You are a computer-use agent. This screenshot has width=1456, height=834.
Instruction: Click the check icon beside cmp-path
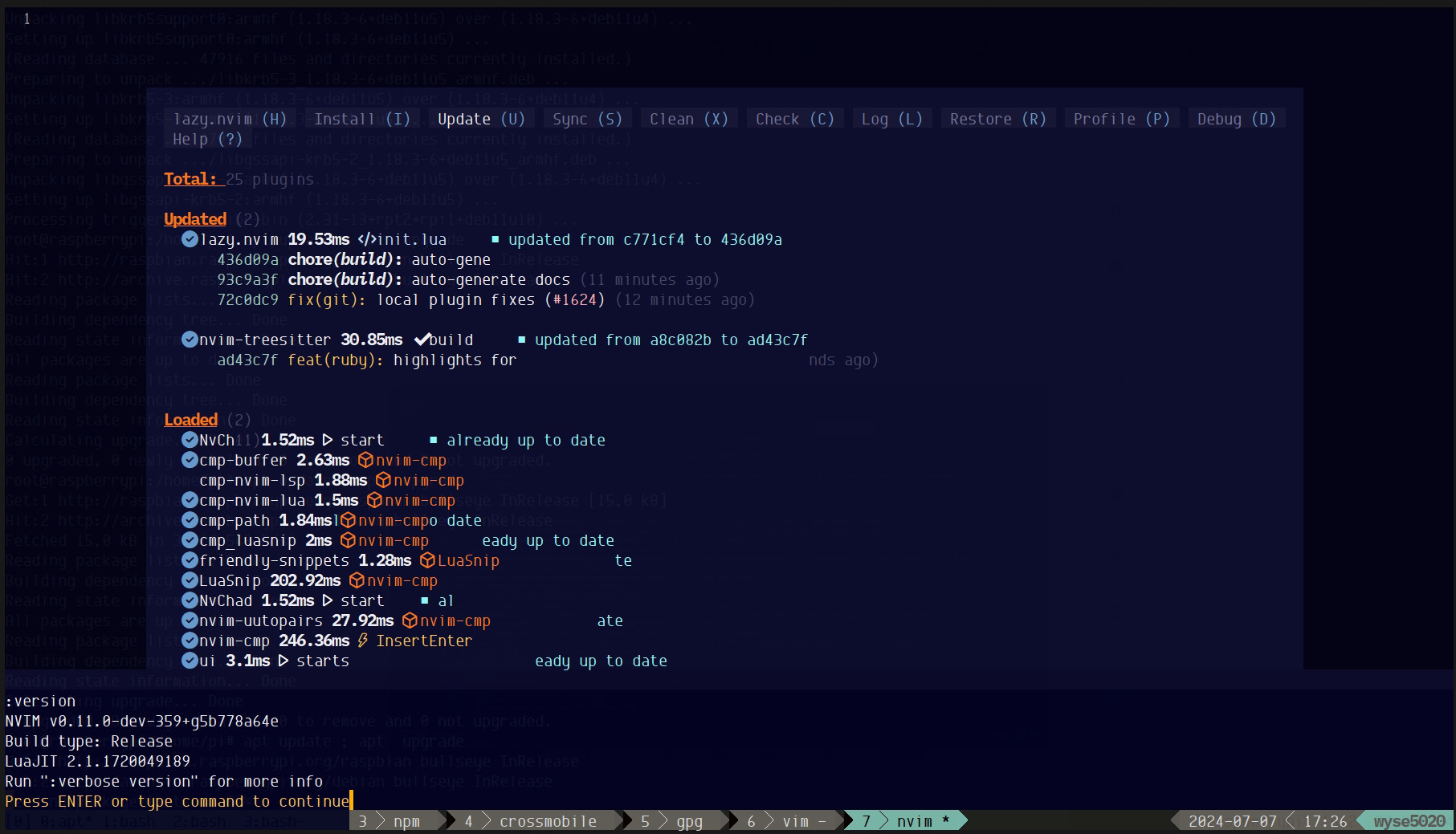[x=190, y=520]
